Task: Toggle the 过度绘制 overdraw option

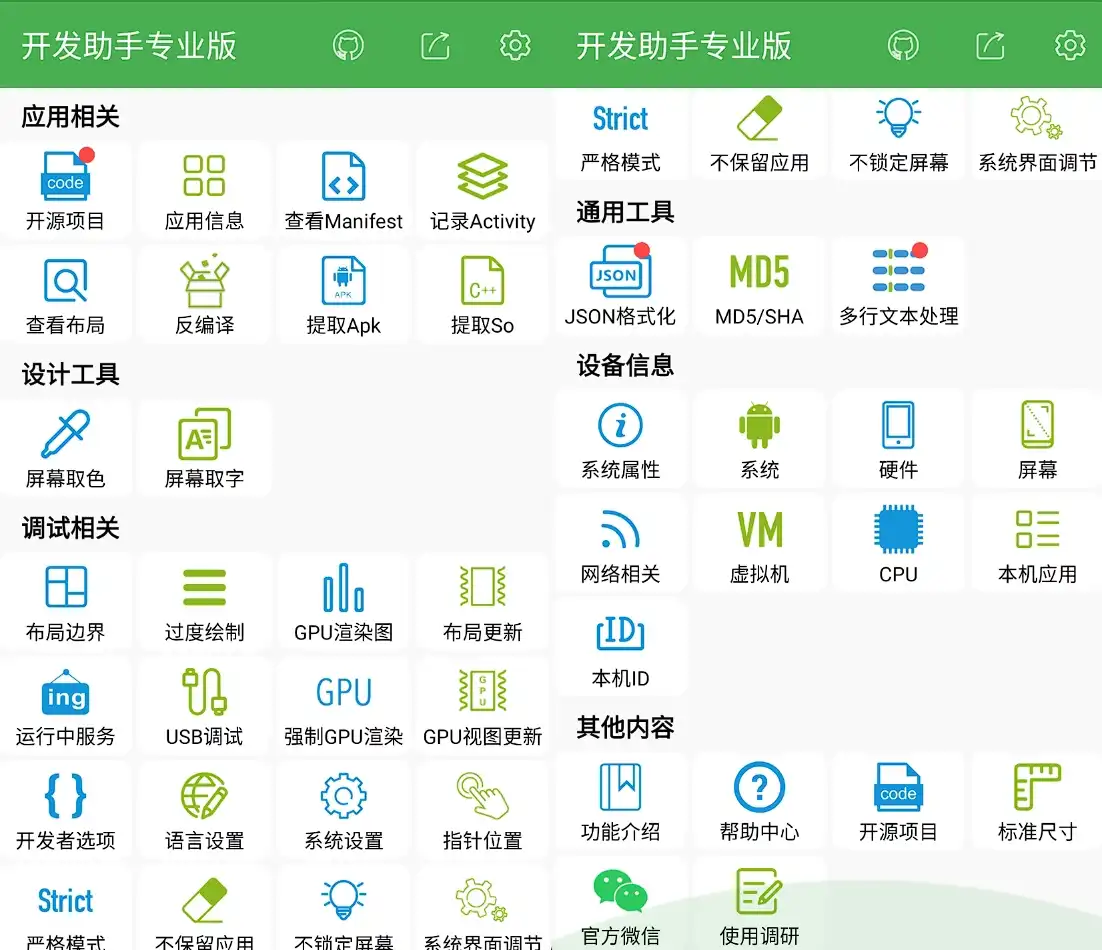Action: tap(205, 602)
